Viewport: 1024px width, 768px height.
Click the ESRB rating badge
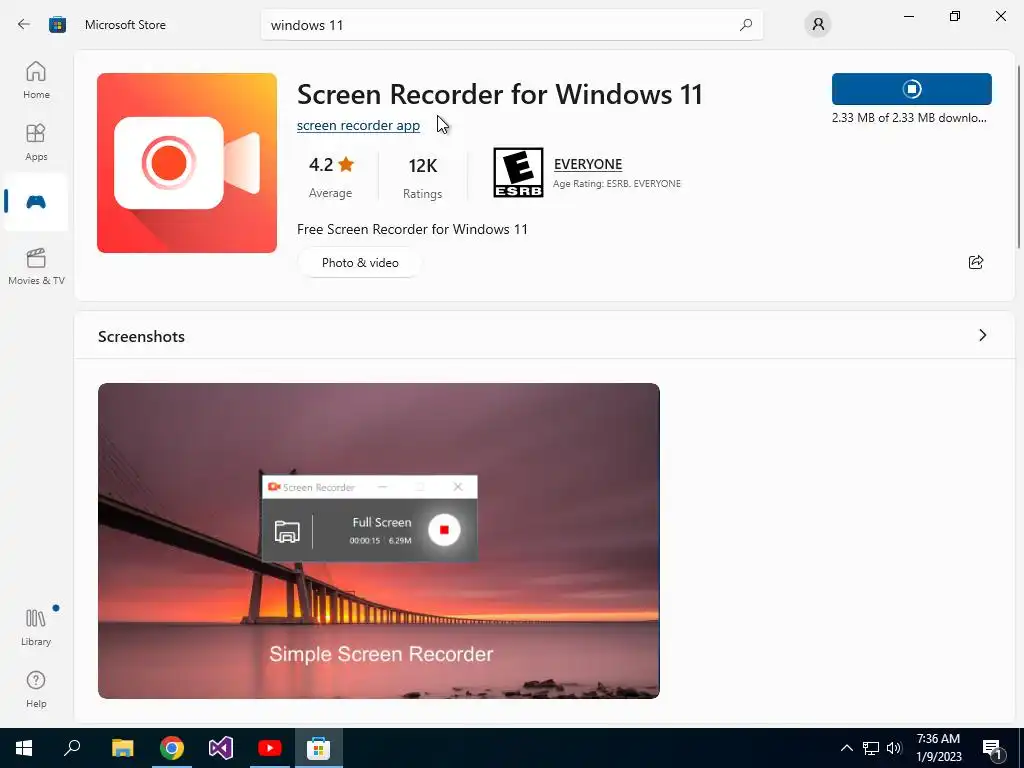pos(518,172)
